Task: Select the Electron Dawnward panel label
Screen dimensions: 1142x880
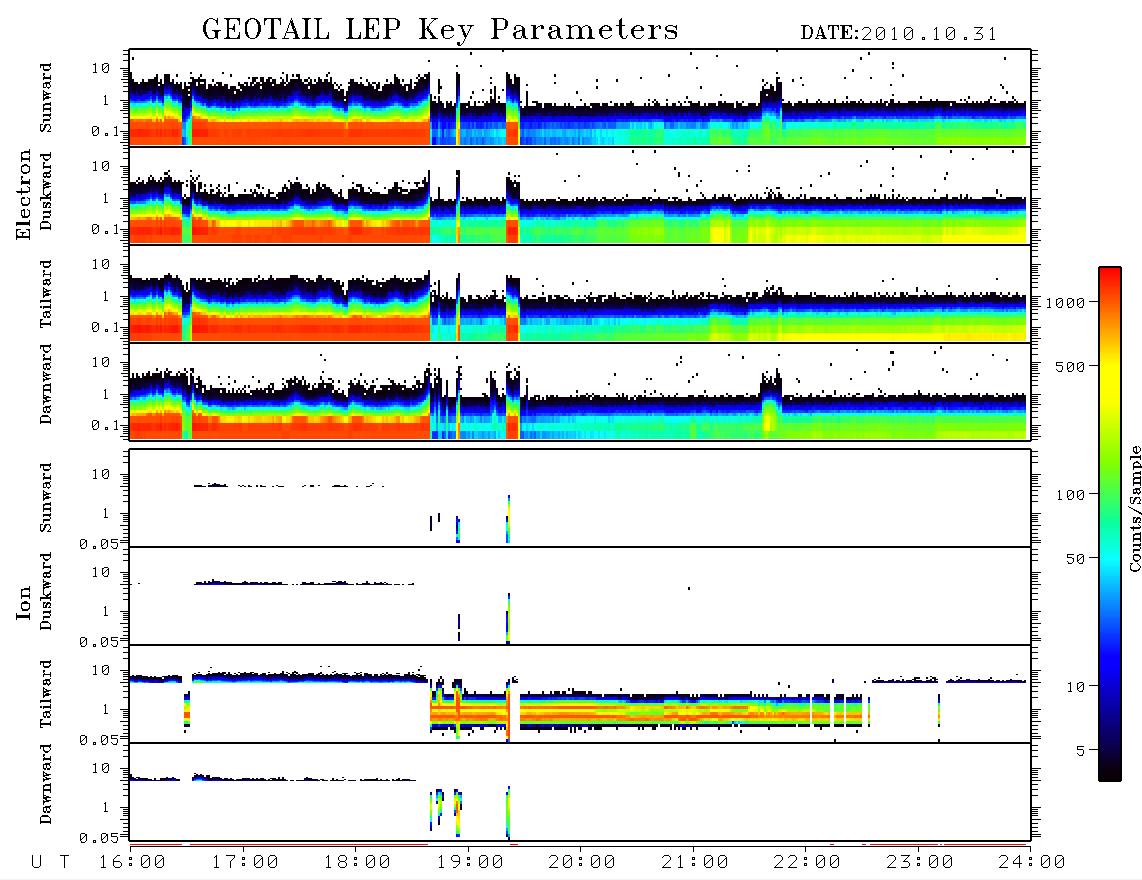Action: click(46, 385)
